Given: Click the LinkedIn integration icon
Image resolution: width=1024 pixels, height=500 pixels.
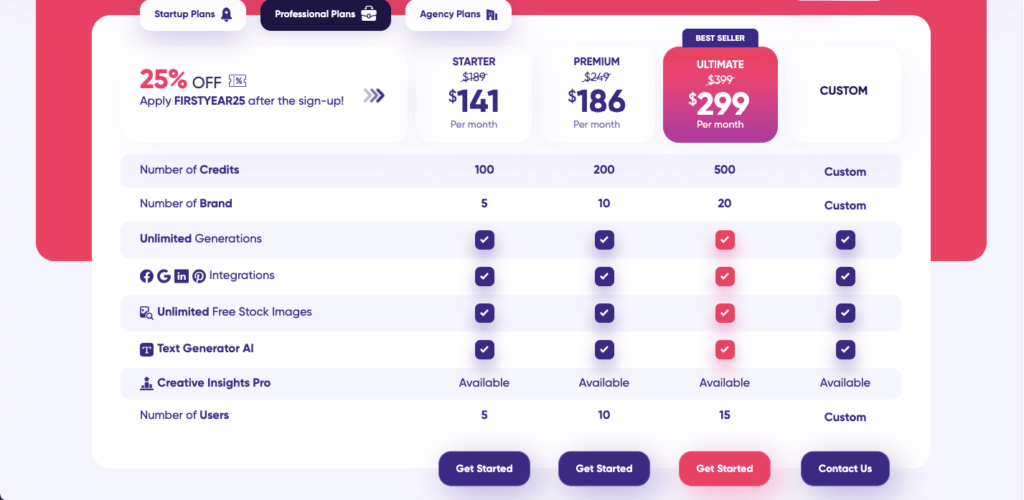Looking at the screenshot, I should (x=182, y=276).
